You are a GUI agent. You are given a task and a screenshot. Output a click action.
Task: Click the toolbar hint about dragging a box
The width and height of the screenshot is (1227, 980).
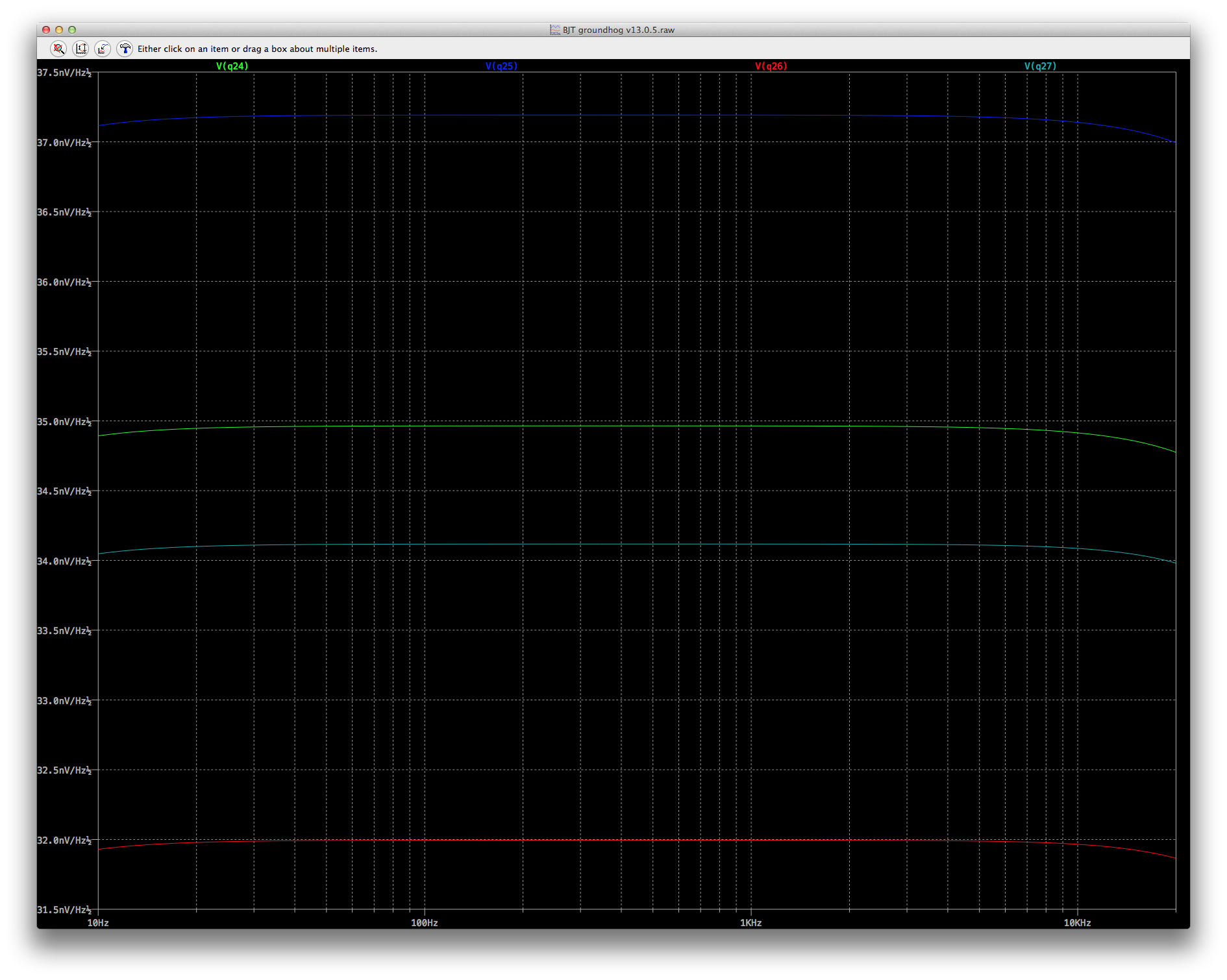coord(257,49)
